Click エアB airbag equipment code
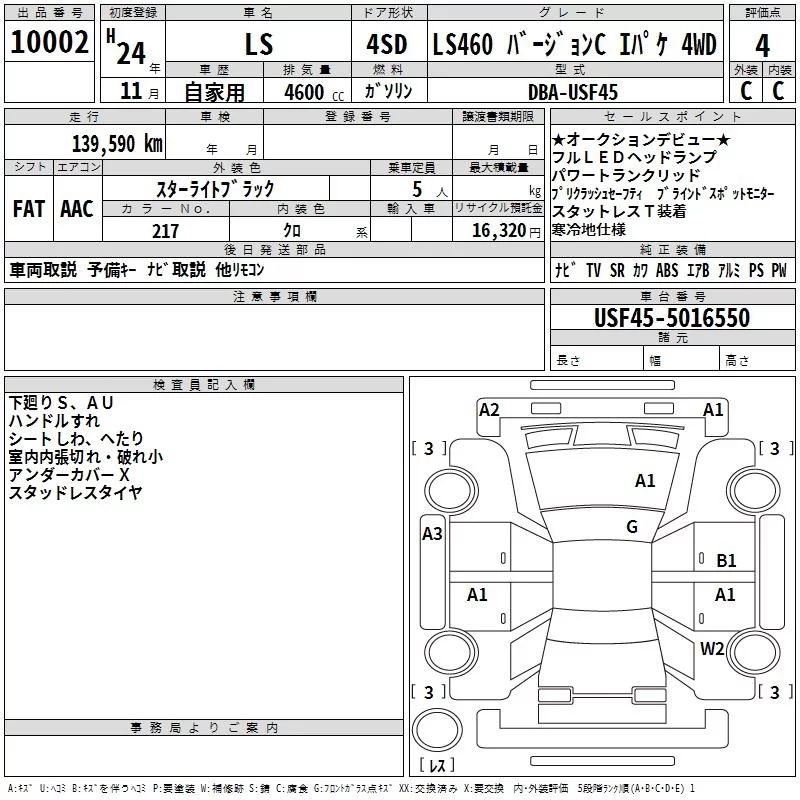The image size is (800, 800). (x=698, y=270)
